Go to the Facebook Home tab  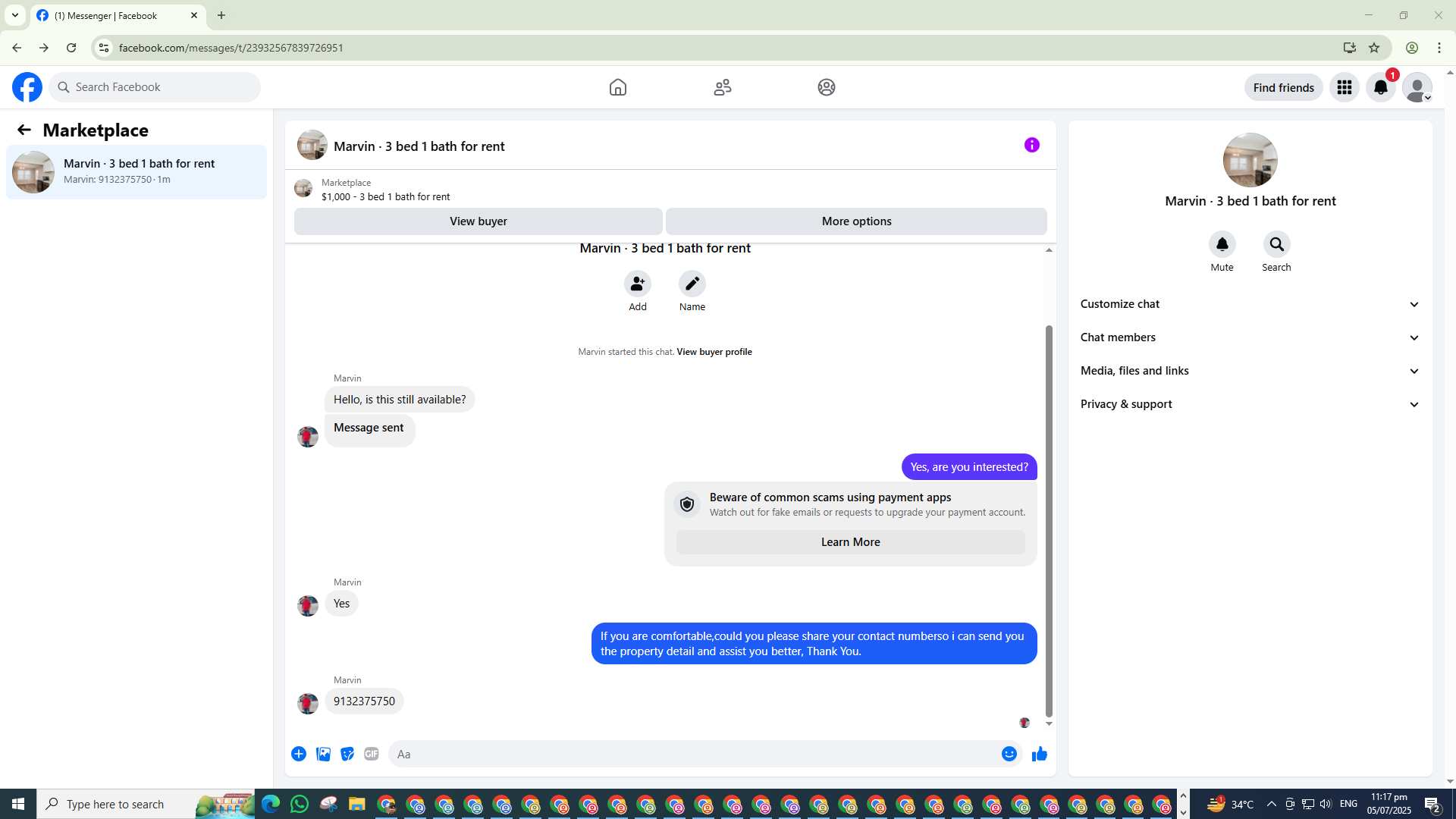(x=617, y=87)
